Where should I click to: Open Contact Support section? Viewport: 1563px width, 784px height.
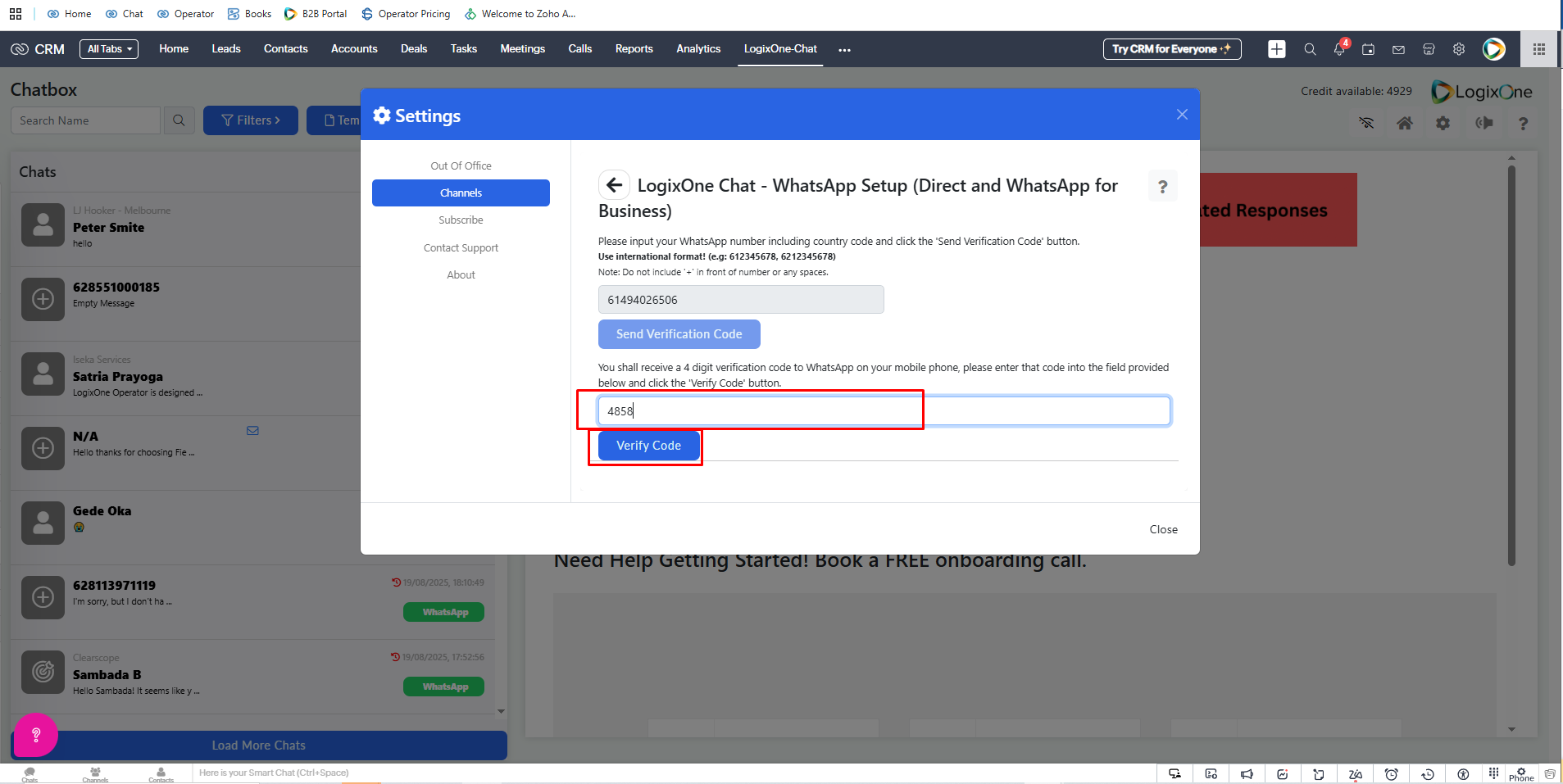click(461, 248)
